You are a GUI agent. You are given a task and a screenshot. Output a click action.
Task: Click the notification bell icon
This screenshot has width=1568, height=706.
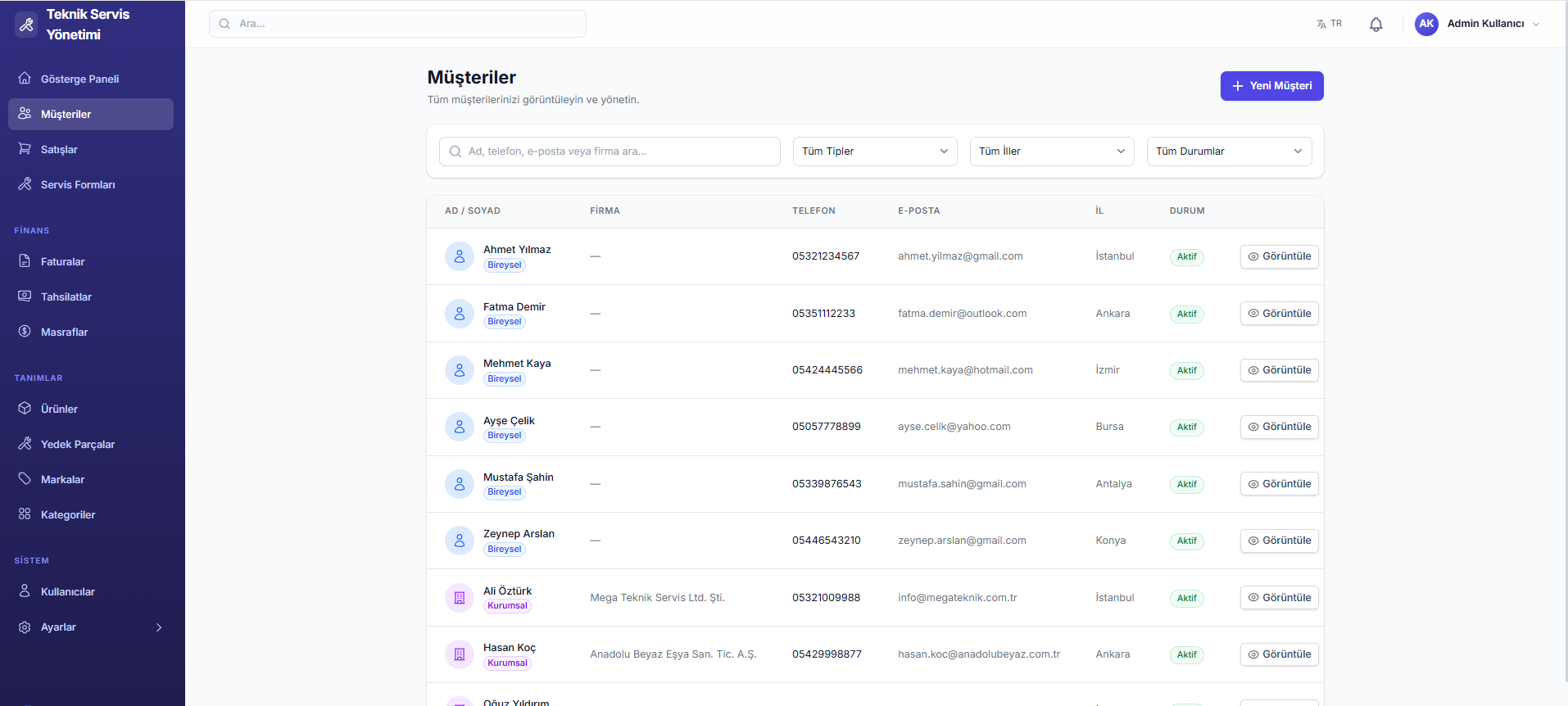tap(1375, 25)
